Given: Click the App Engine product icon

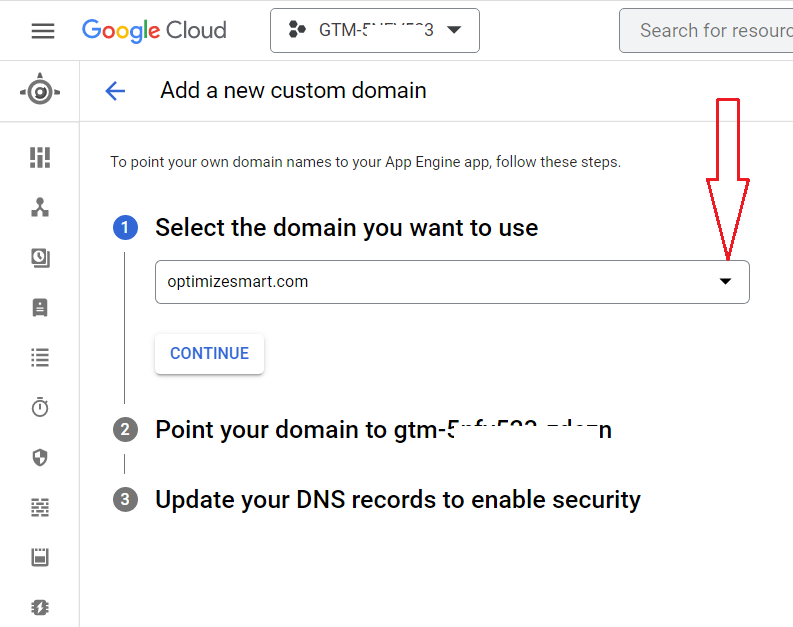Looking at the screenshot, I should pyautogui.click(x=40, y=91).
